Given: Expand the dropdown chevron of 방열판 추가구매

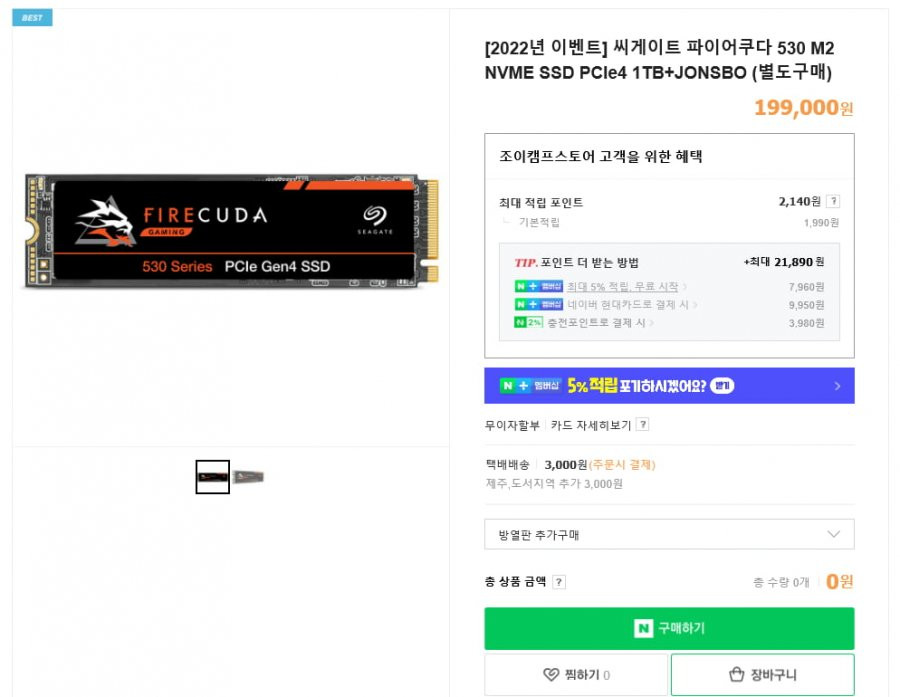Looking at the screenshot, I should (x=833, y=535).
